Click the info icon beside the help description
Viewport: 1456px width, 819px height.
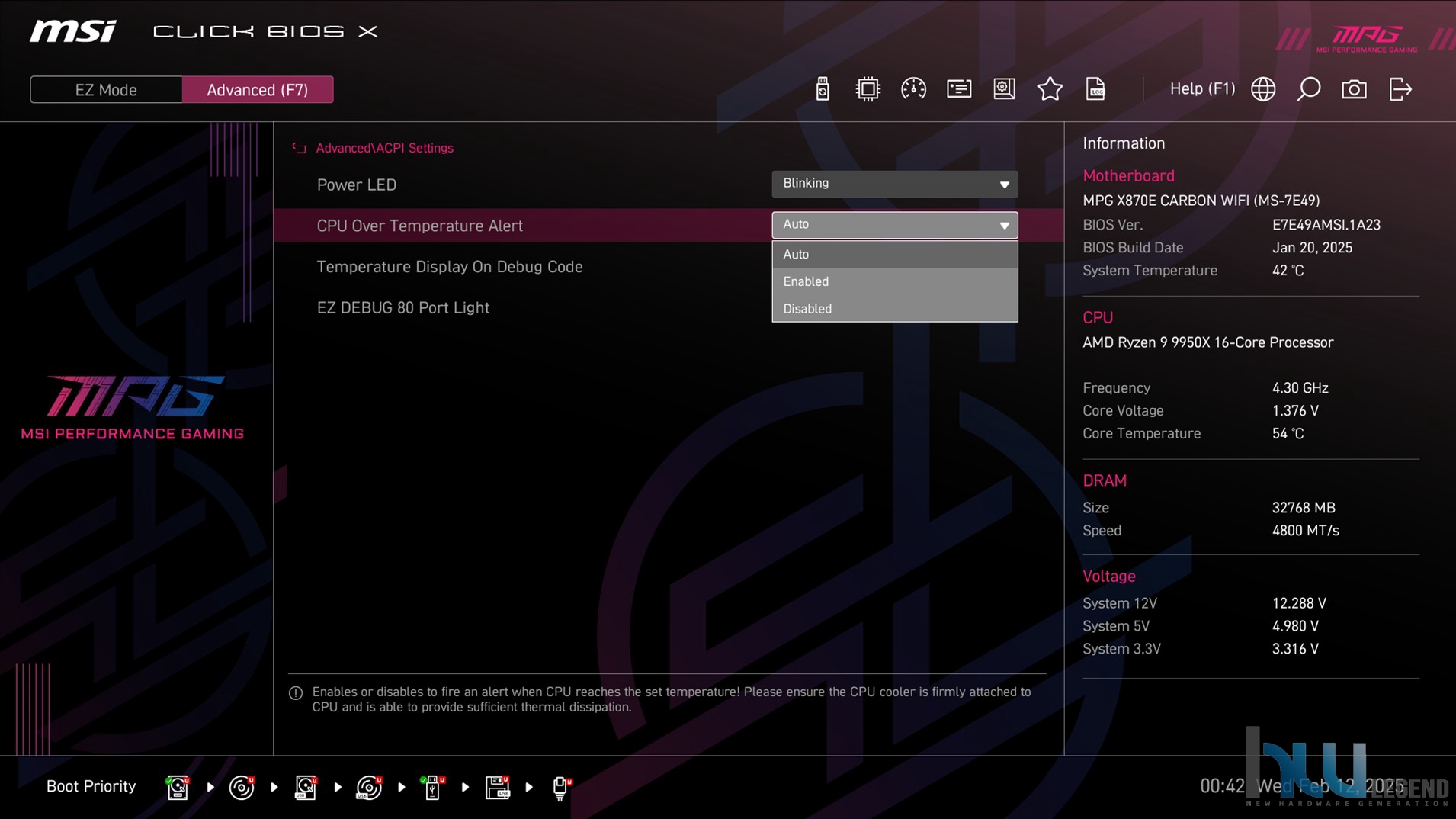pos(296,693)
